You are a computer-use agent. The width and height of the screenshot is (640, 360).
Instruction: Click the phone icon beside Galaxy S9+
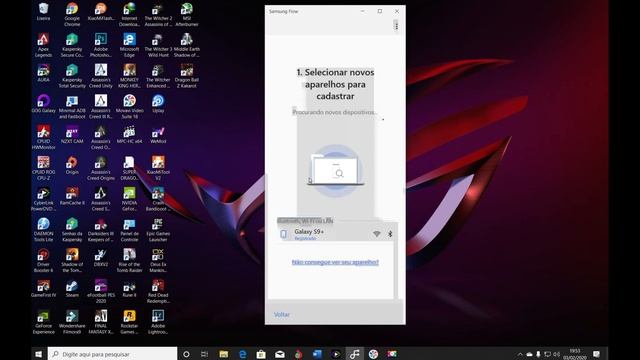(x=283, y=234)
